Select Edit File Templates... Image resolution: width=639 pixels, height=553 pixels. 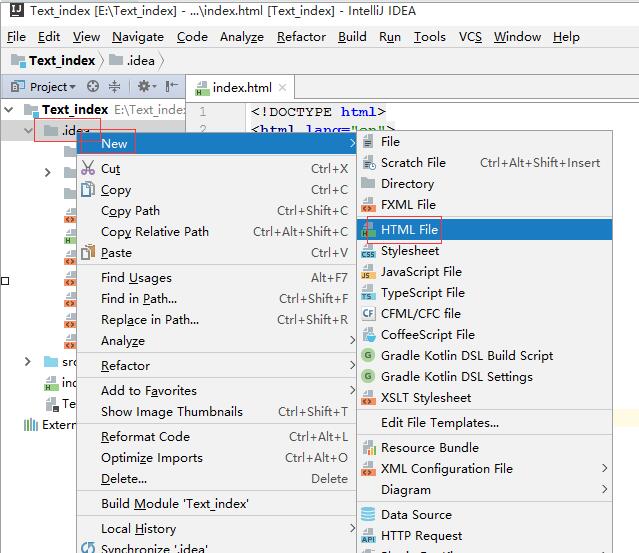coord(485,423)
